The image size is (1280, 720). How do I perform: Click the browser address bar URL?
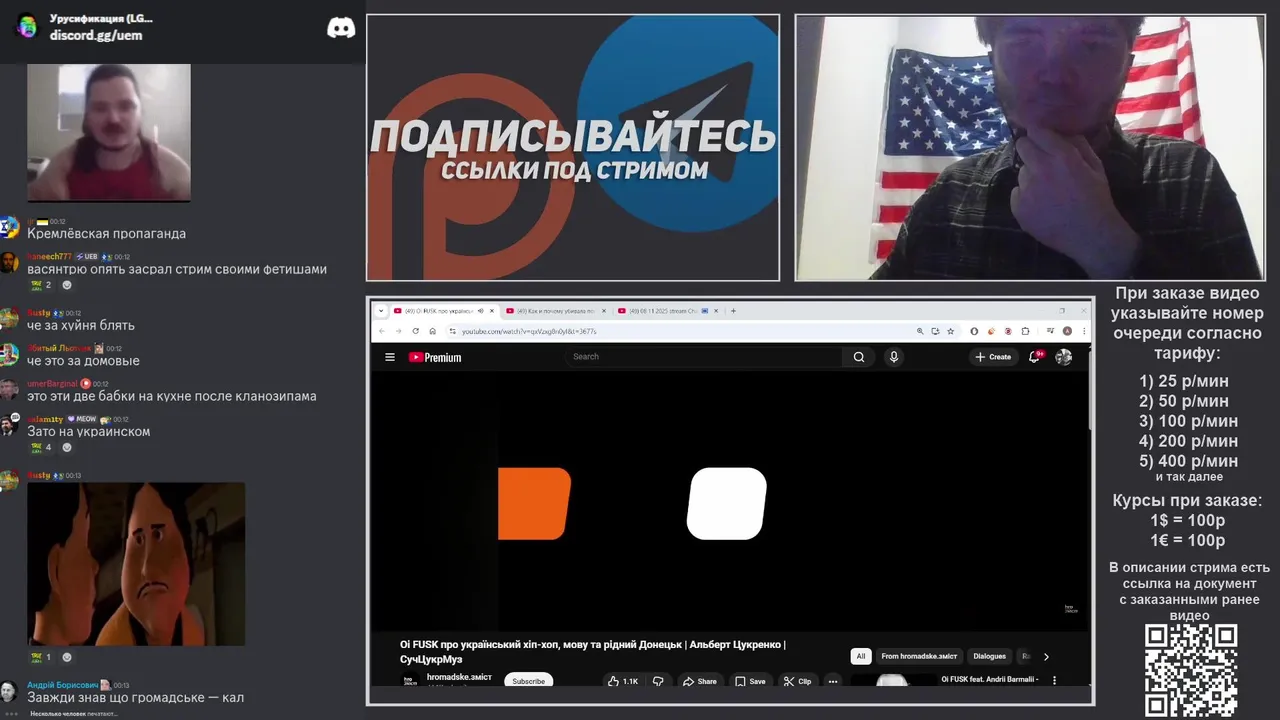pyautogui.click(x=530, y=331)
